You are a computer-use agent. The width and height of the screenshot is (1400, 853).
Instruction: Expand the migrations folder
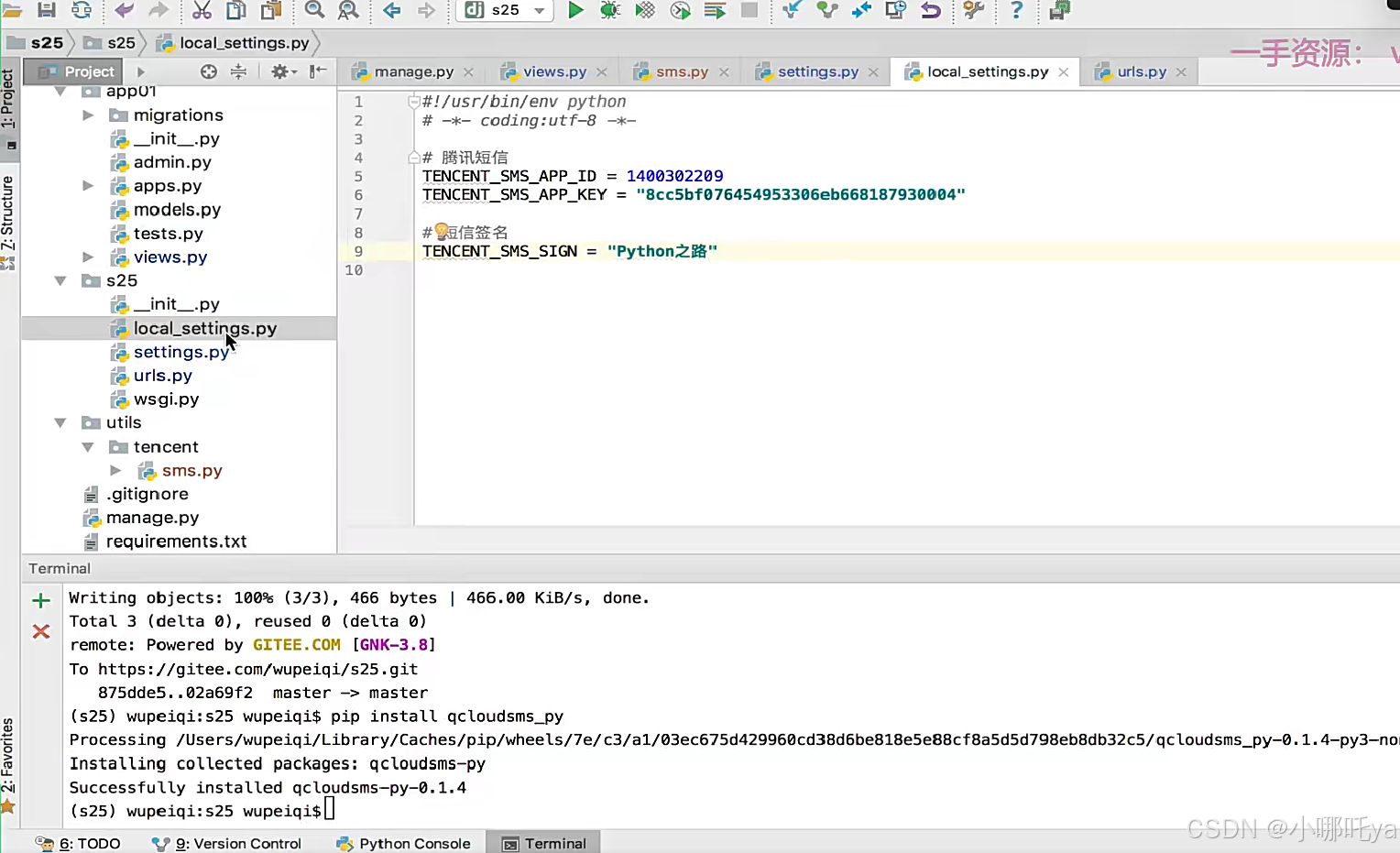point(88,115)
